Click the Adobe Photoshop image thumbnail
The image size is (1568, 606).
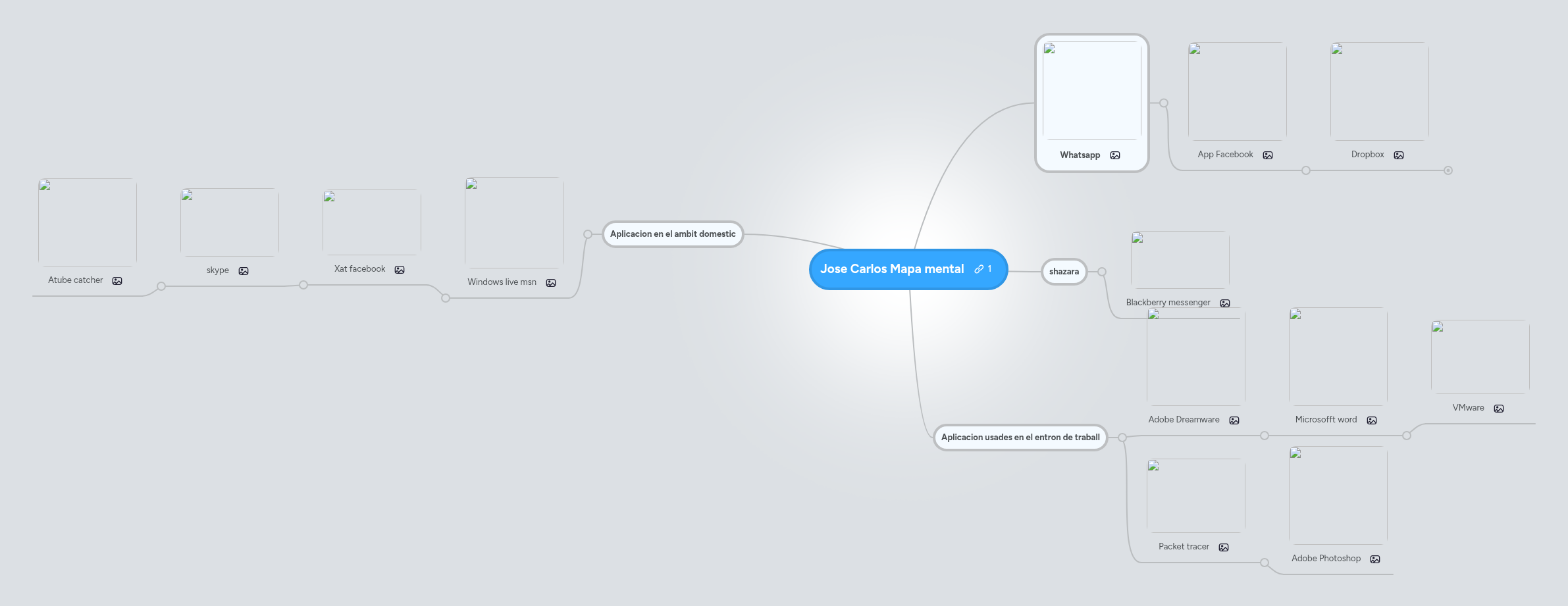pos(1338,495)
